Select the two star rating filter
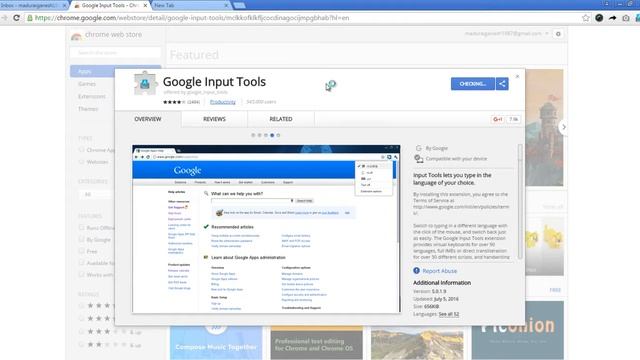Image resolution: width=640 pixels, height=360 pixels. [81, 344]
